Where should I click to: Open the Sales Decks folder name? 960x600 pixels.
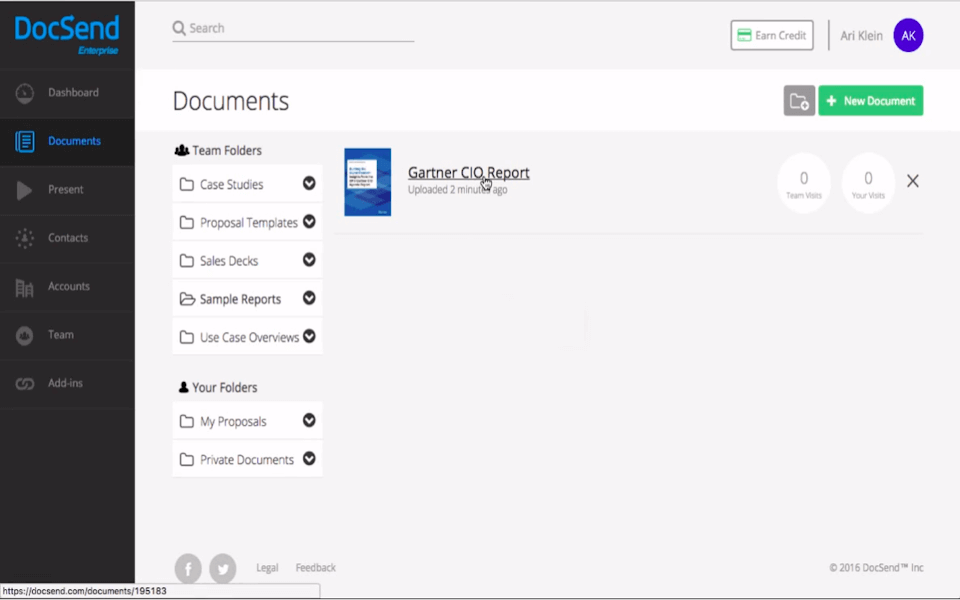[229, 261]
